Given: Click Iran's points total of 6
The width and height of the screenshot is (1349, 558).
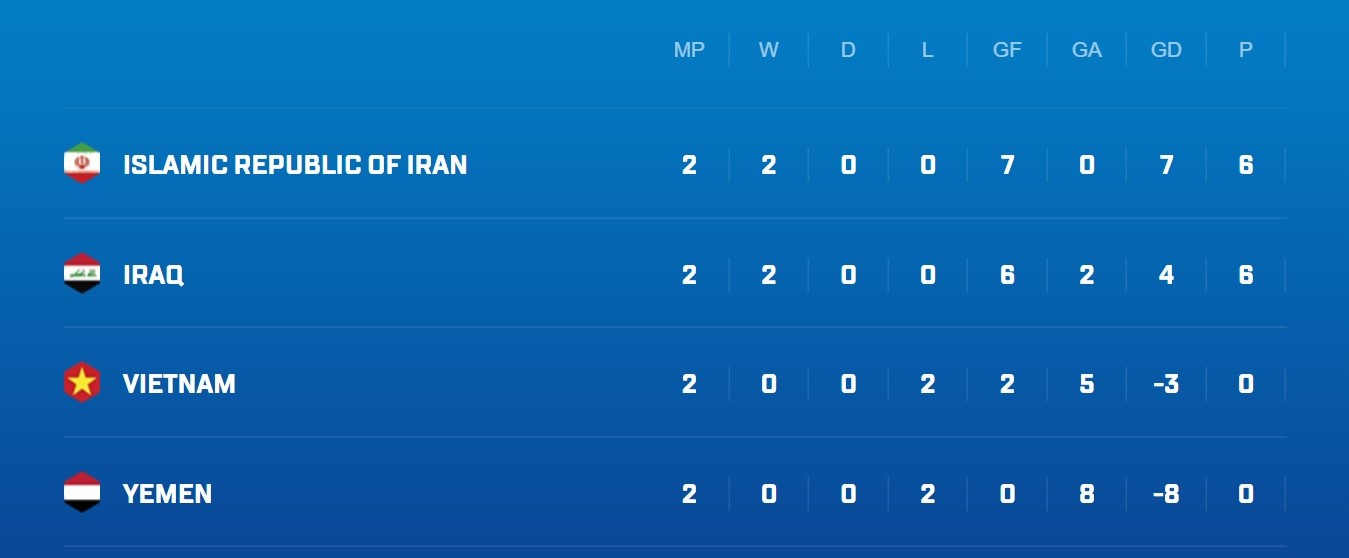Looking at the screenshot, I should (x=1246, y=165).
